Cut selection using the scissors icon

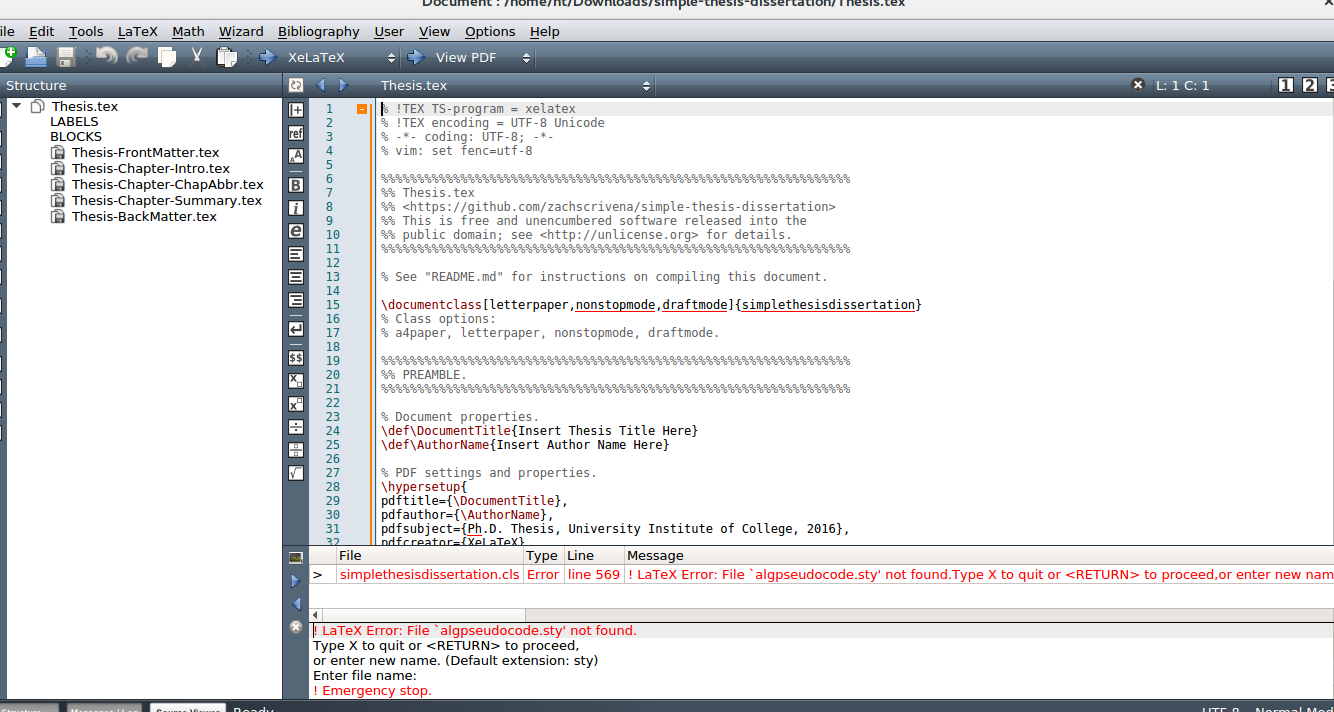pyautogui.click(x=197, y=57)
